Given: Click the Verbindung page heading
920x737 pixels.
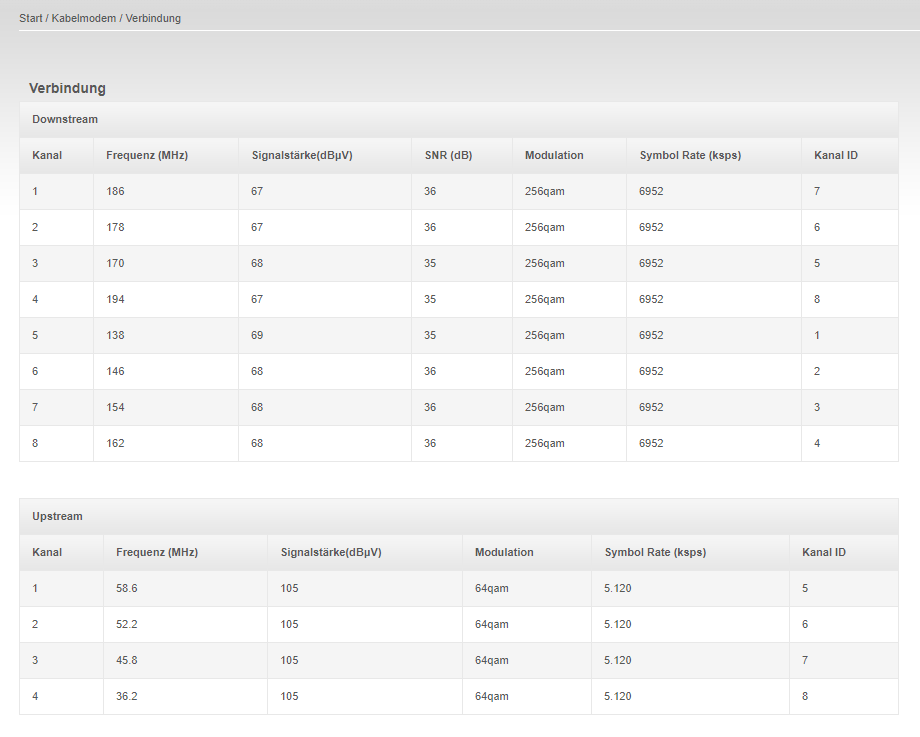Looking at the screenshot, I should click(x=67, y=88).
